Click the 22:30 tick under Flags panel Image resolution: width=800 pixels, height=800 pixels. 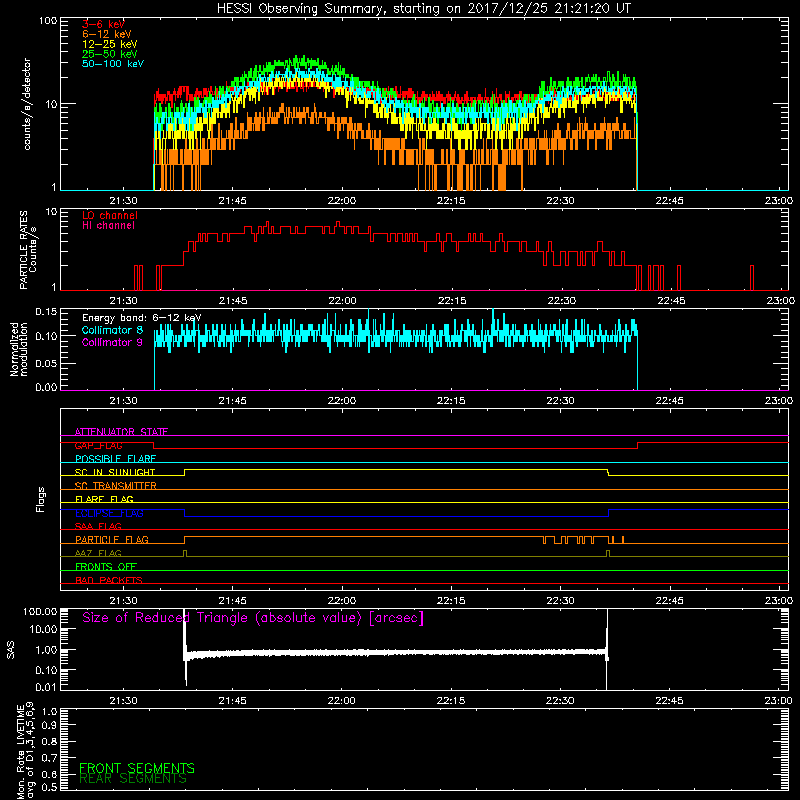point(560,601)
